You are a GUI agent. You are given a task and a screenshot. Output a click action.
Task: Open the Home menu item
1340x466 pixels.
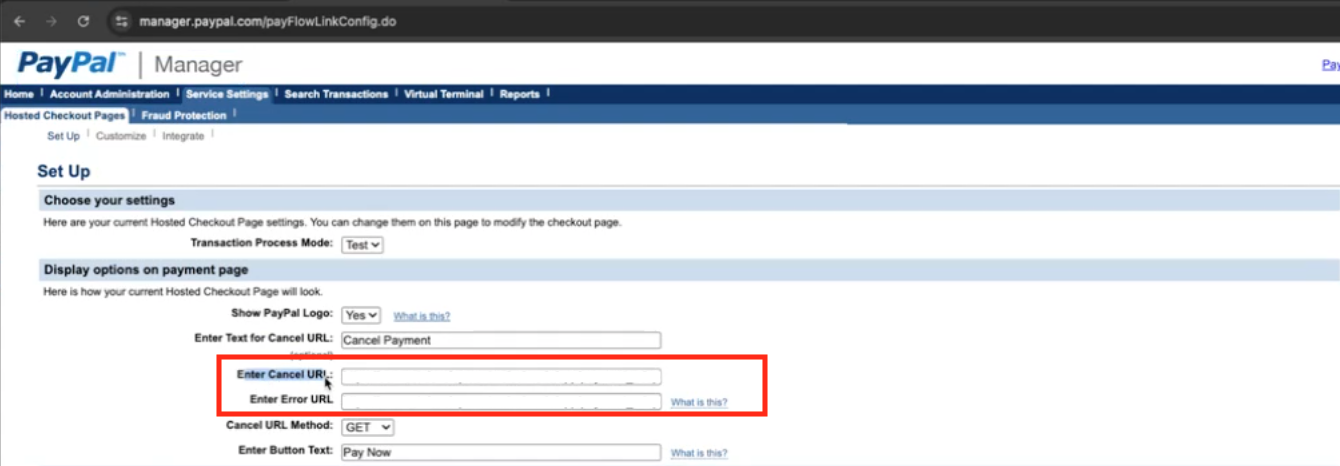pyautogui.click(x=19, y=94)
